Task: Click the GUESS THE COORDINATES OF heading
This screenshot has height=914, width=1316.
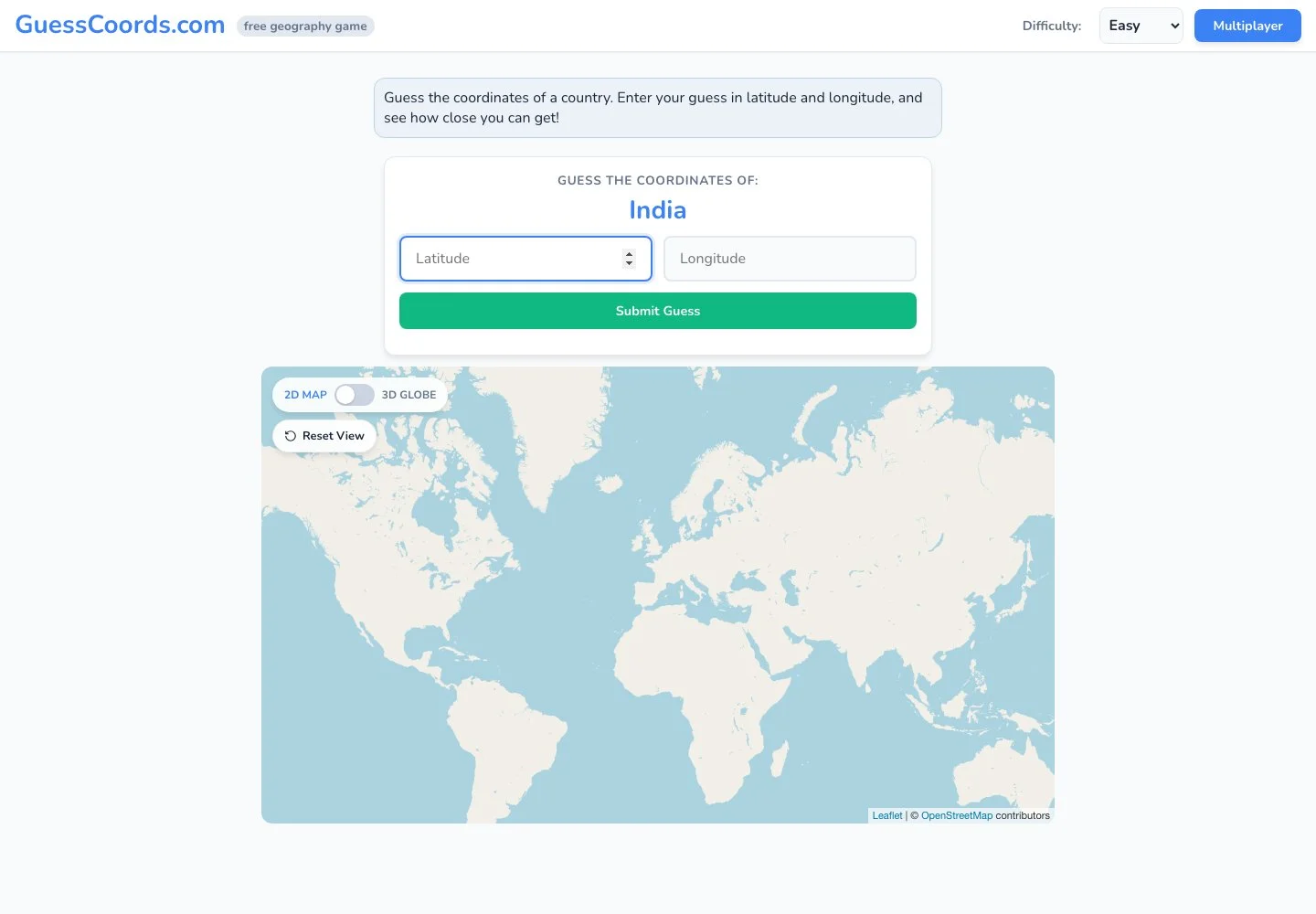Action: pos(658,180)
